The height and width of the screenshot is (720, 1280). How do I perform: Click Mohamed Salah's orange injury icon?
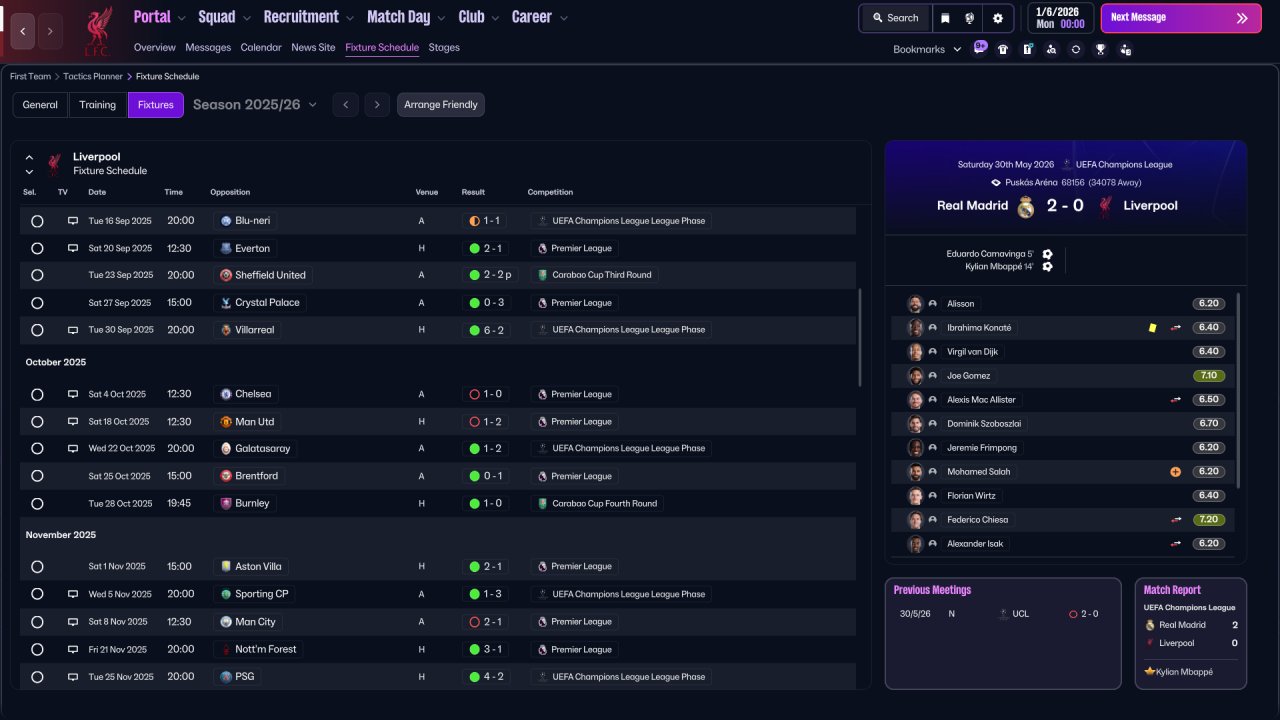click(x=1176, y=472)
